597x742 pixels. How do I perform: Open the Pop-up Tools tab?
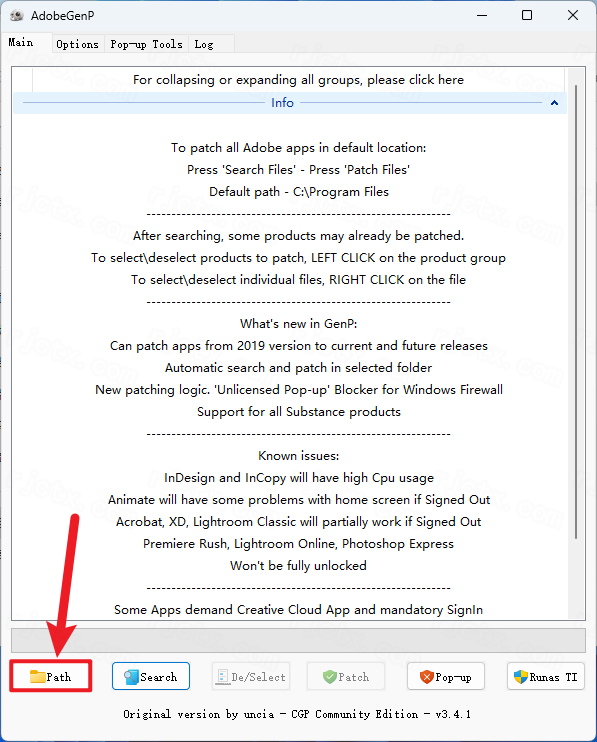[x=146, y=44]
